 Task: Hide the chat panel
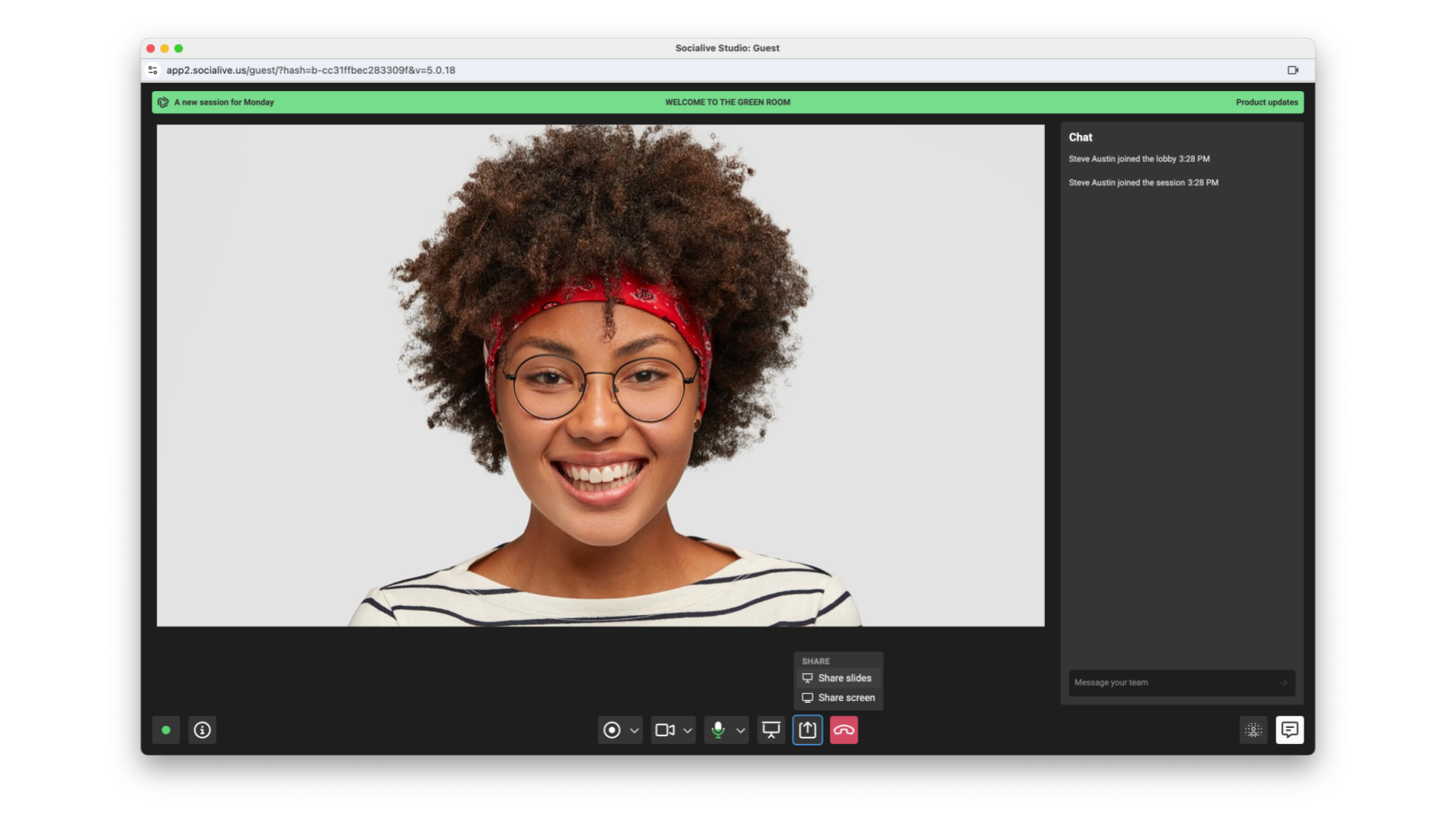pos(1289,730)
